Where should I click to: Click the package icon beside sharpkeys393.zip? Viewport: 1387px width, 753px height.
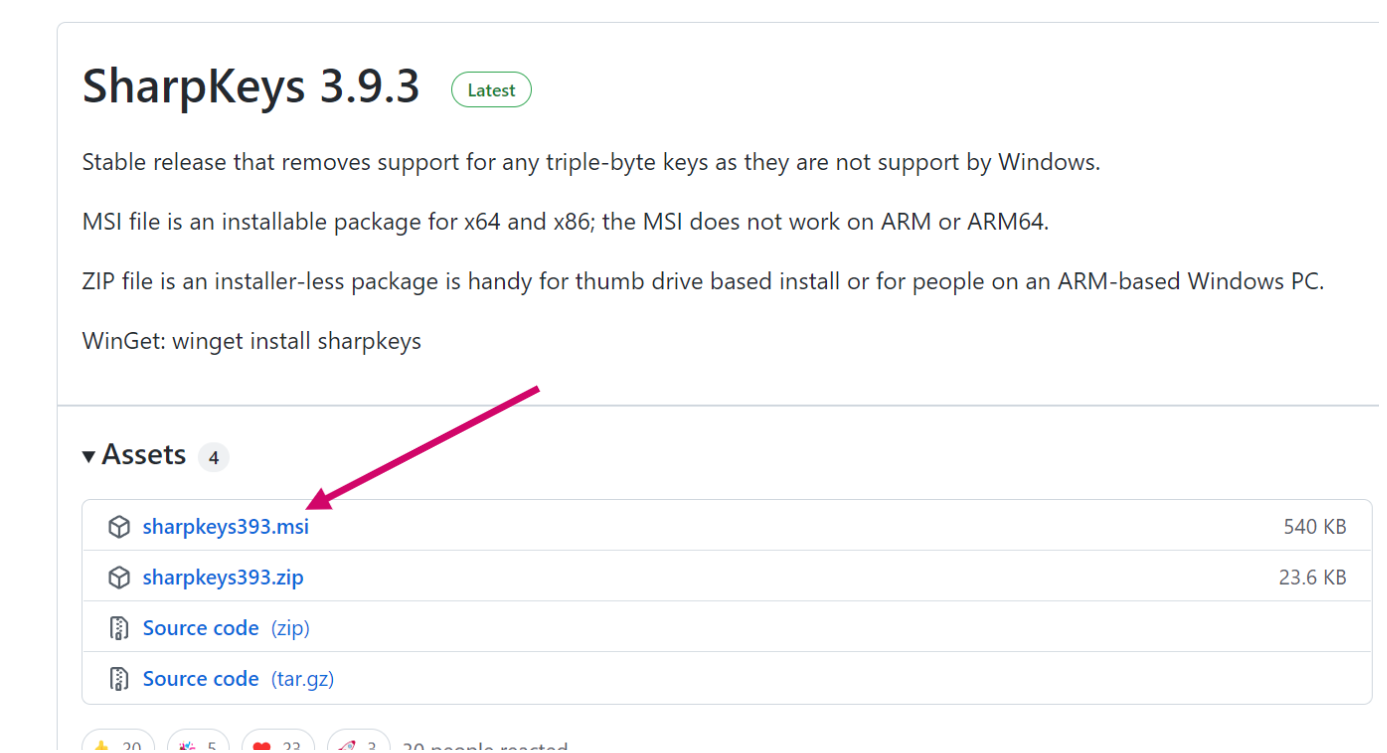[119, 578]
